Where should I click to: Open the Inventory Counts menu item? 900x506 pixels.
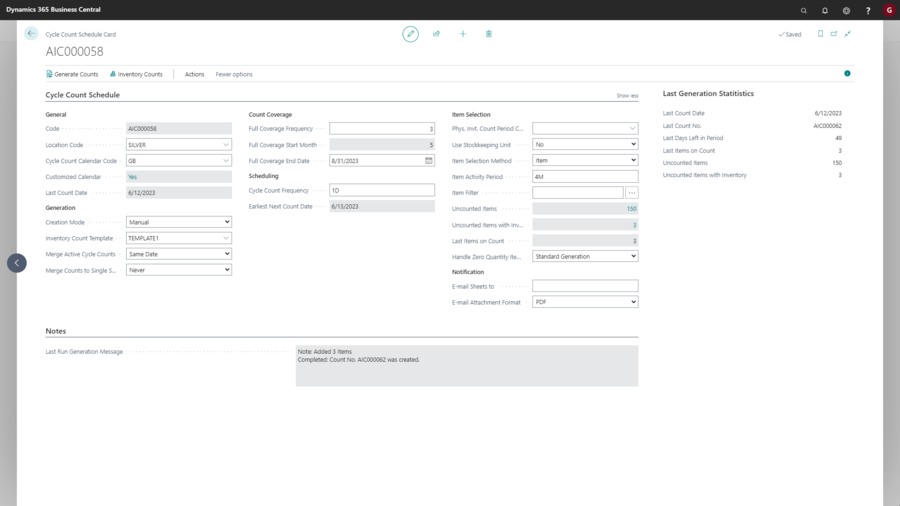pyautogui.click(x=136, y=74)
